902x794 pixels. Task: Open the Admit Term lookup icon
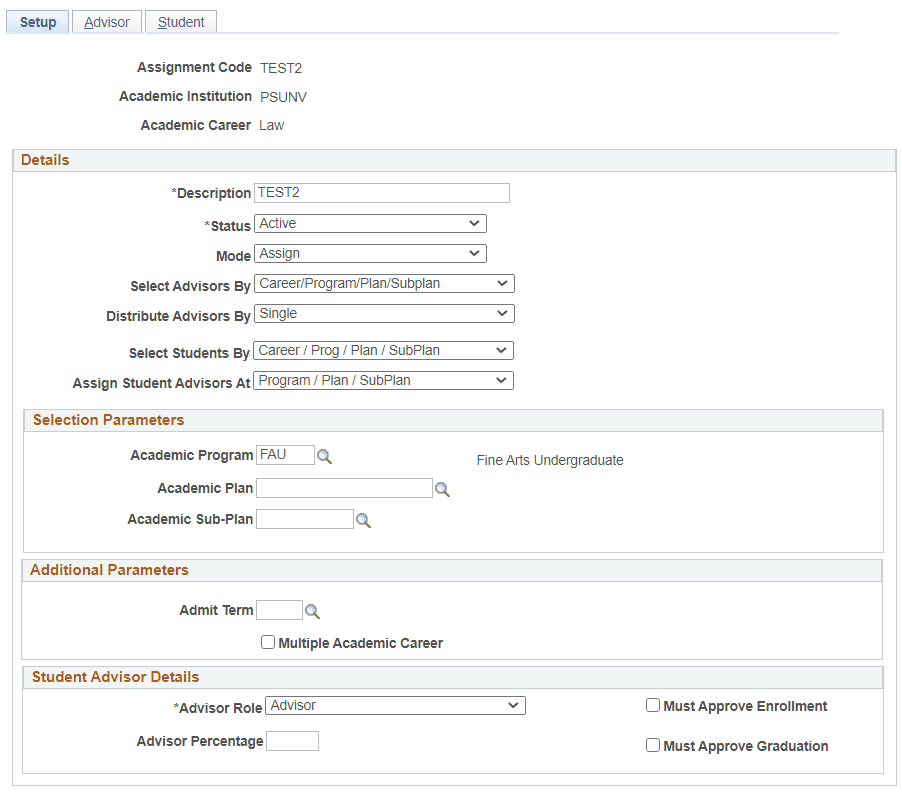[x=312, y=610]
